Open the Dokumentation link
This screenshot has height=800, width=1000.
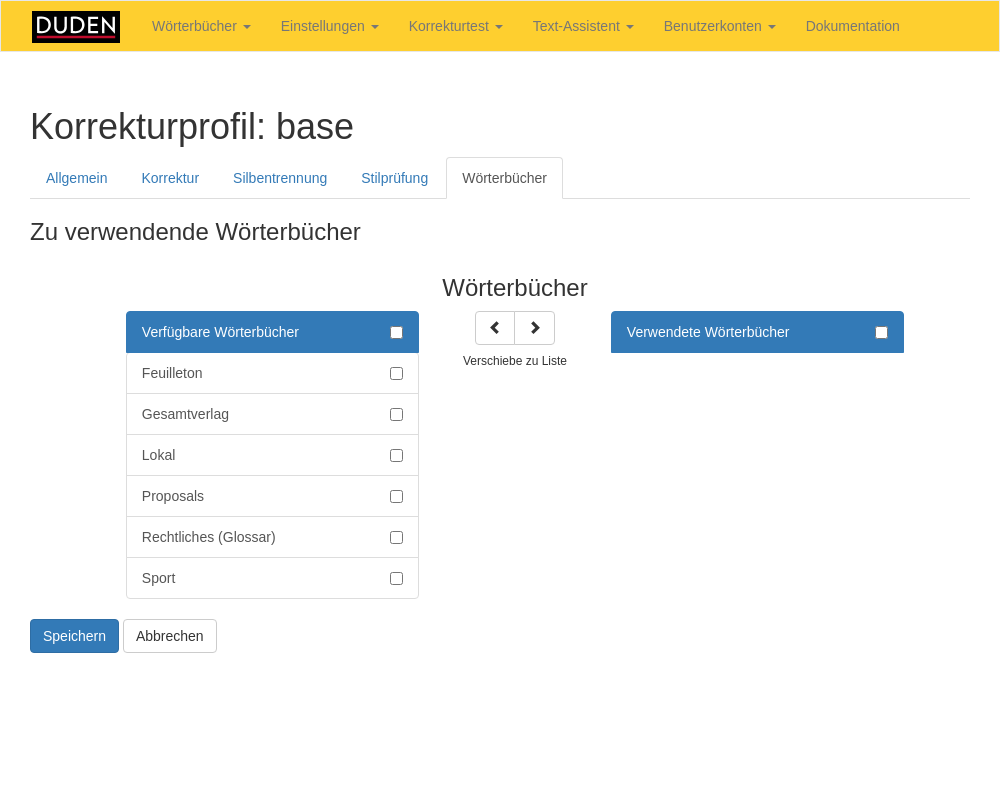click(x=852, y=26)
